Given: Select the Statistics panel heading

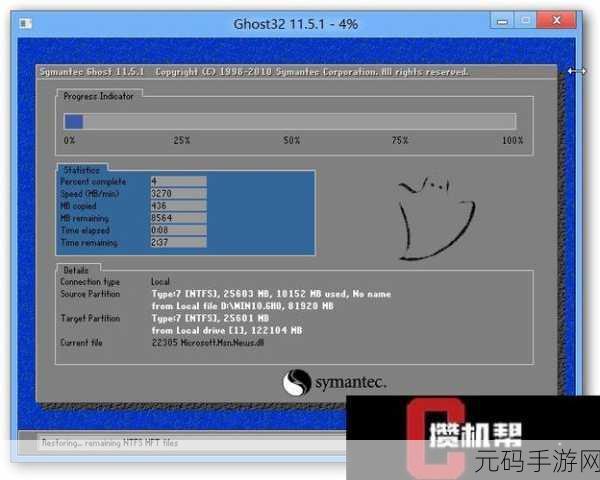Looking at the screenshot, I should point(82,170).
